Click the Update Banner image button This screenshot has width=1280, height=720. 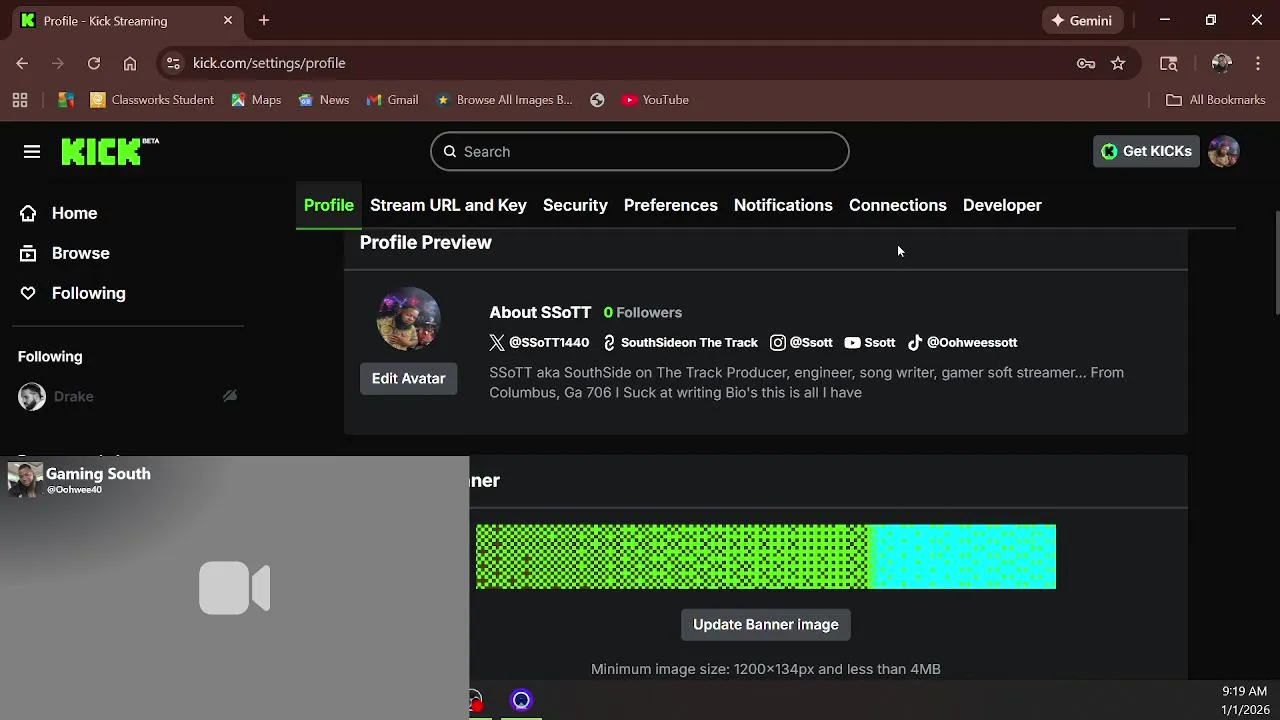766,624
